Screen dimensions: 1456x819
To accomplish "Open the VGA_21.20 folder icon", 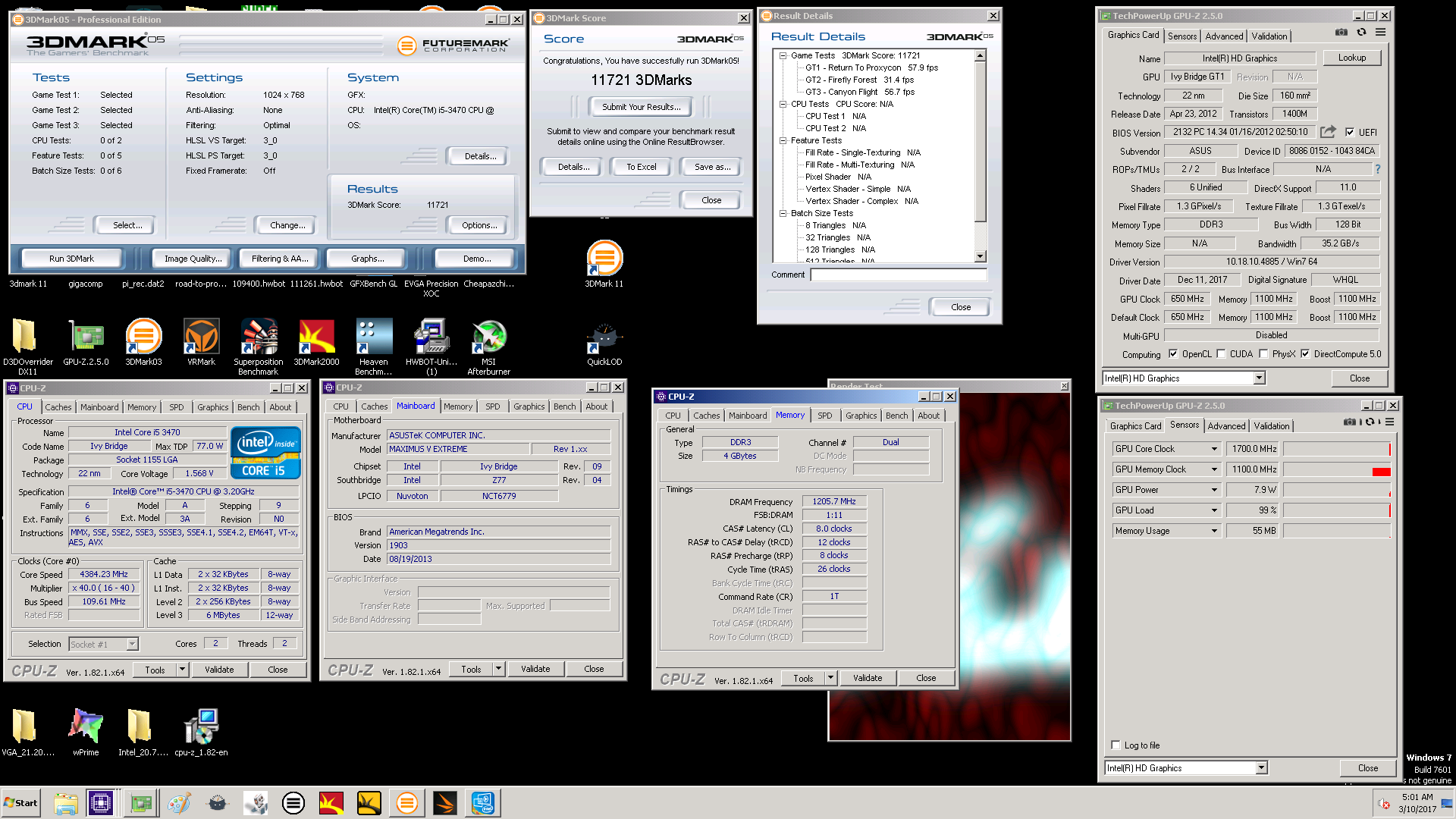I will [24, 726].
